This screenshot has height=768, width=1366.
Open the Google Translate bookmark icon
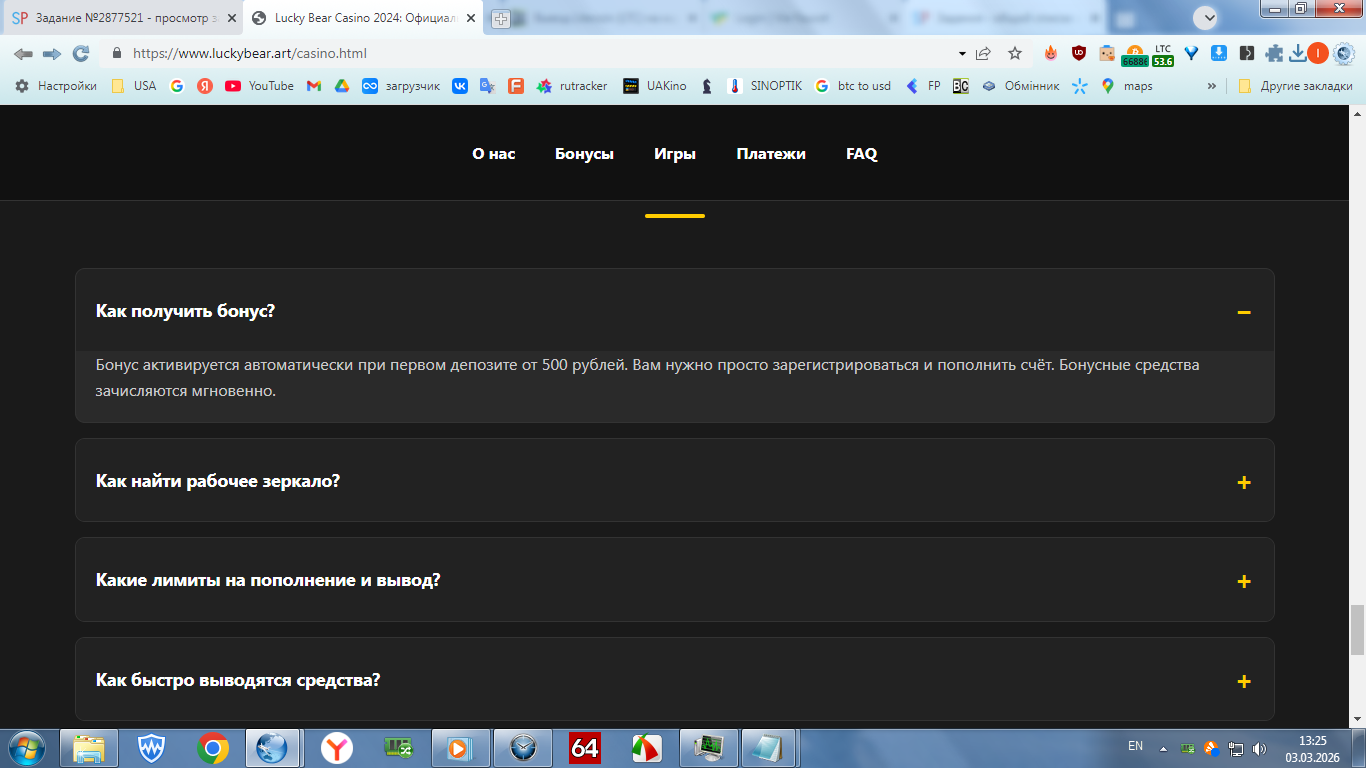click(x=488, y=86)
